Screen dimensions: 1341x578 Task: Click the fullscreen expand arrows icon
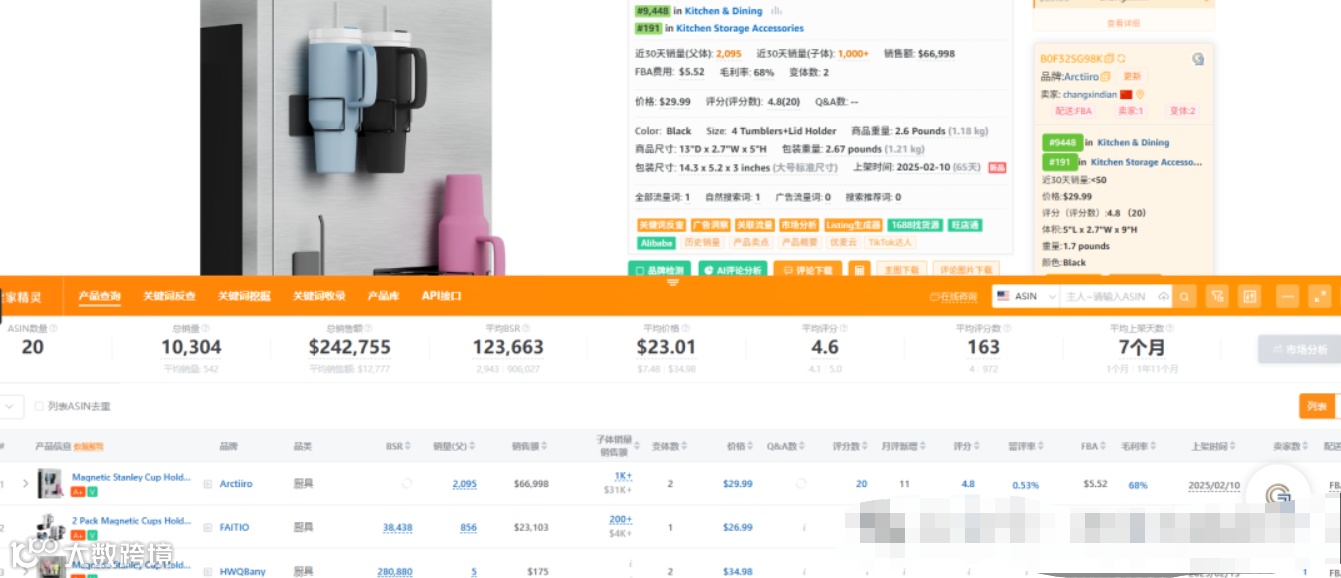[1320, 296]
